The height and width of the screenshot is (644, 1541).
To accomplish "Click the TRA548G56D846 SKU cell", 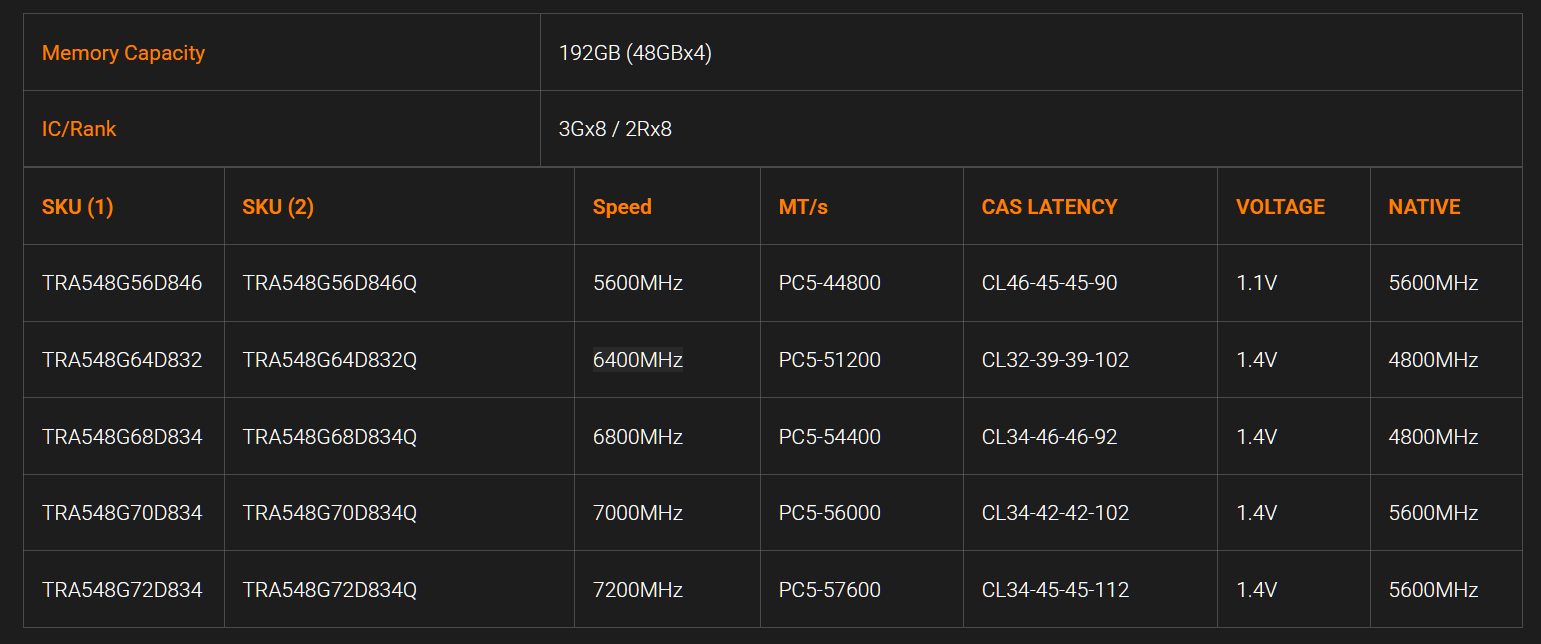I will click(122, 283).
